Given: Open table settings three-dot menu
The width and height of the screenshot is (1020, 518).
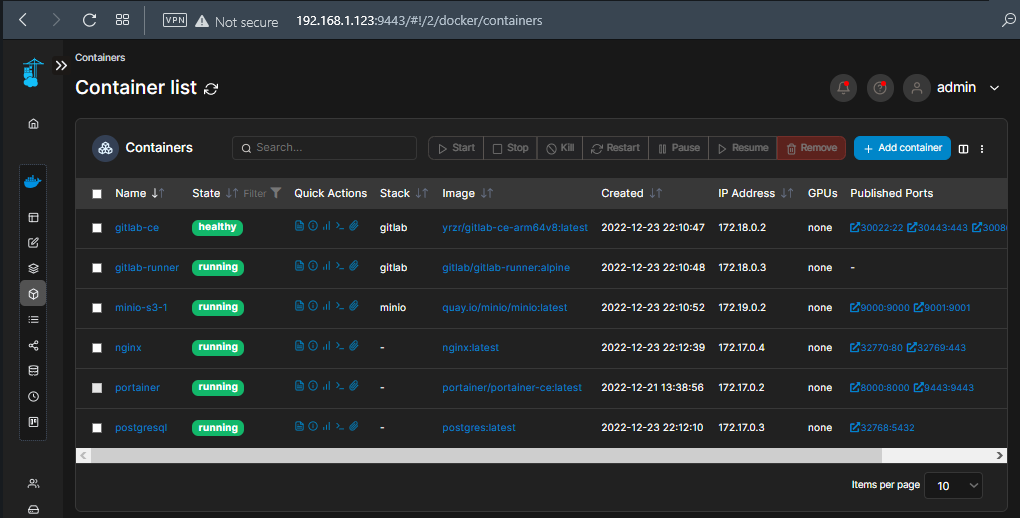Looking at the screenshot, I should [x=982, y=149].
